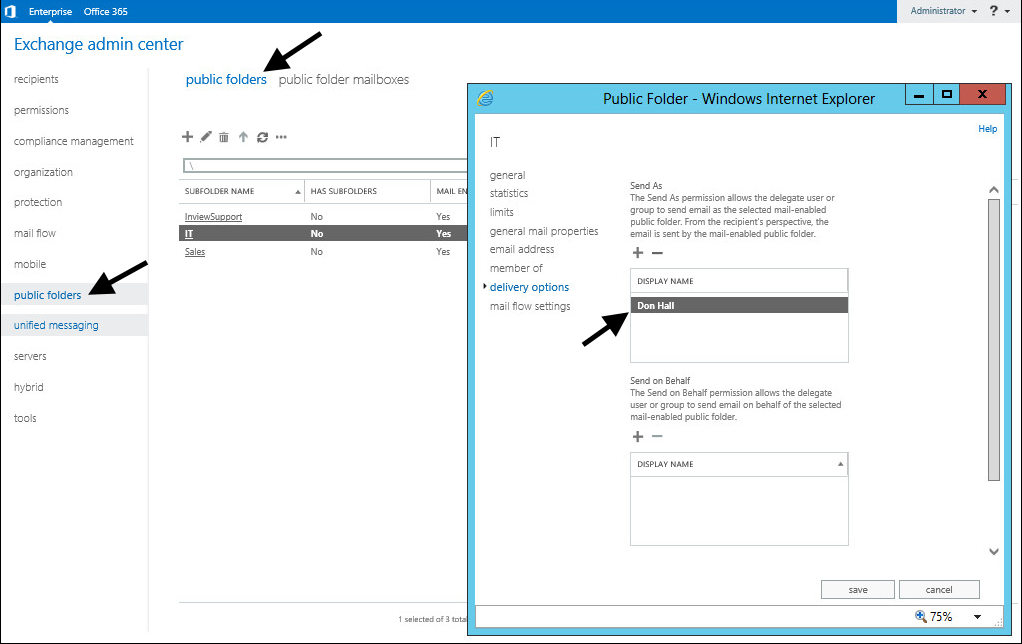Switch to public folder mailboxes tab

[343, 80]
